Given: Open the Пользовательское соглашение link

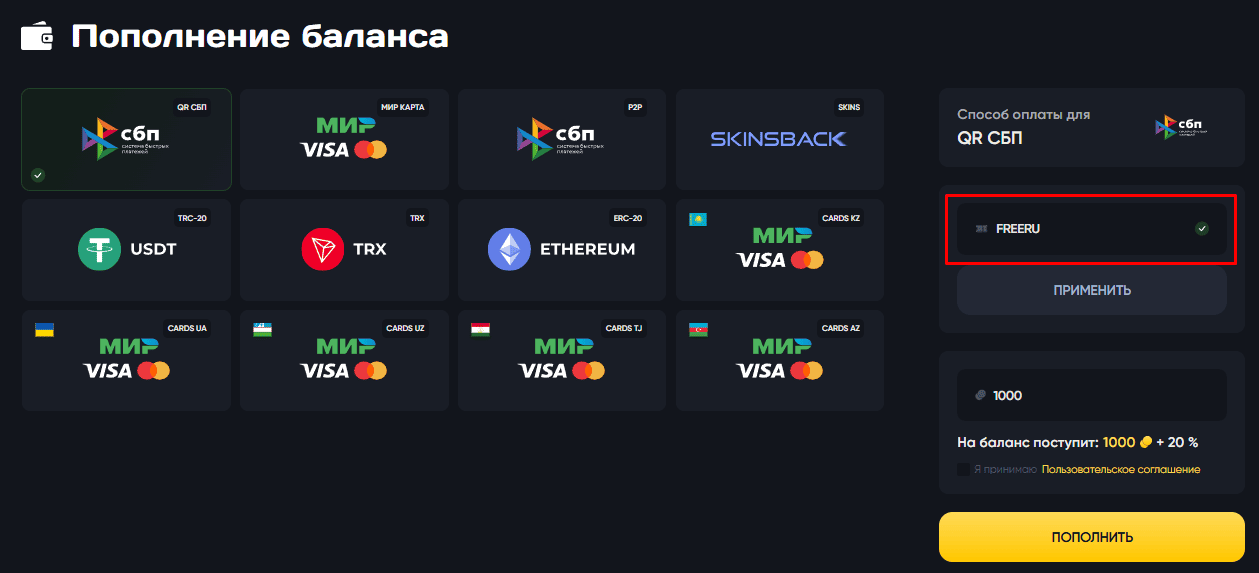Looking at the screenshot, I should point(1120,469).
